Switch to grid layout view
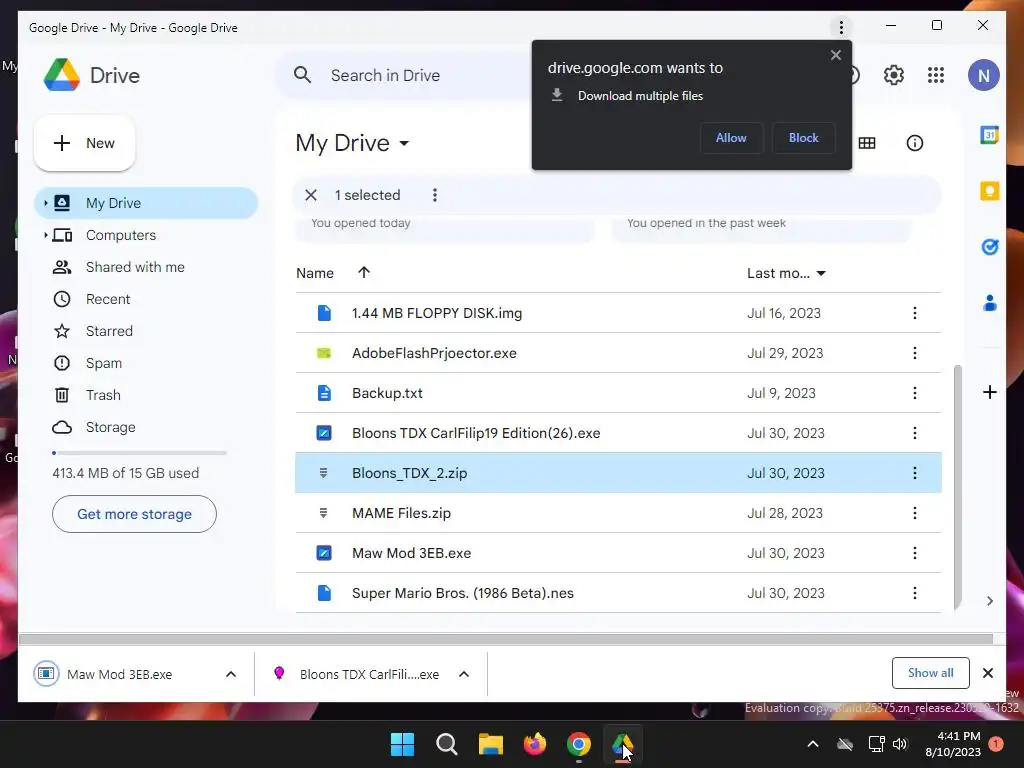 [x=867, y=143]
